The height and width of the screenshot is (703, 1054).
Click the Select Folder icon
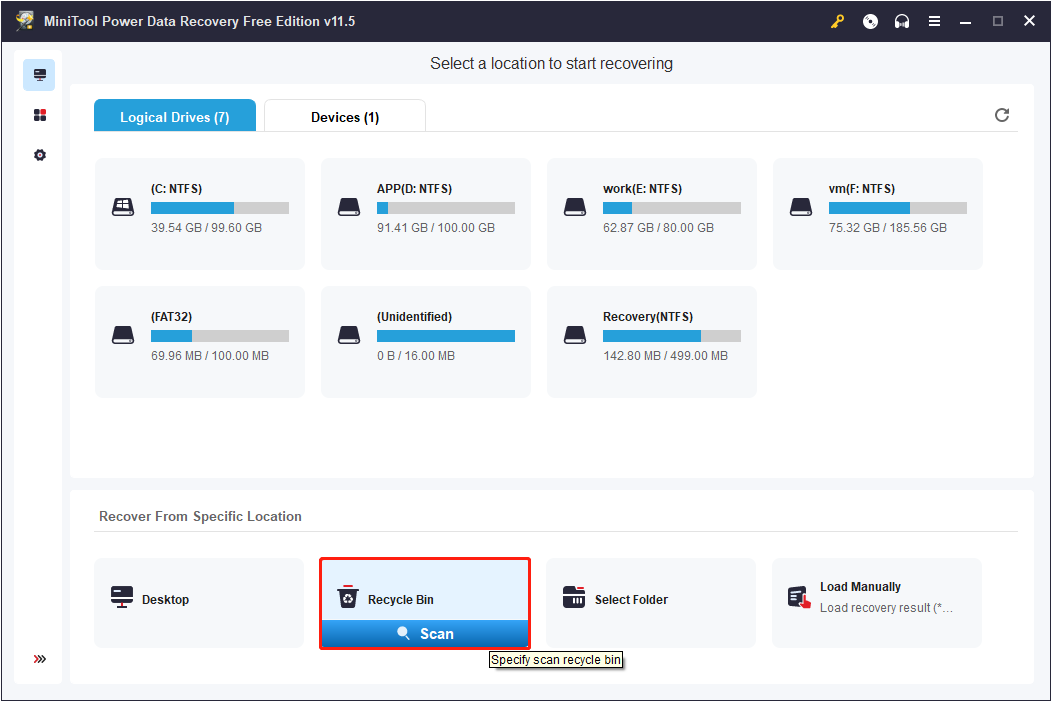point(573,597)
